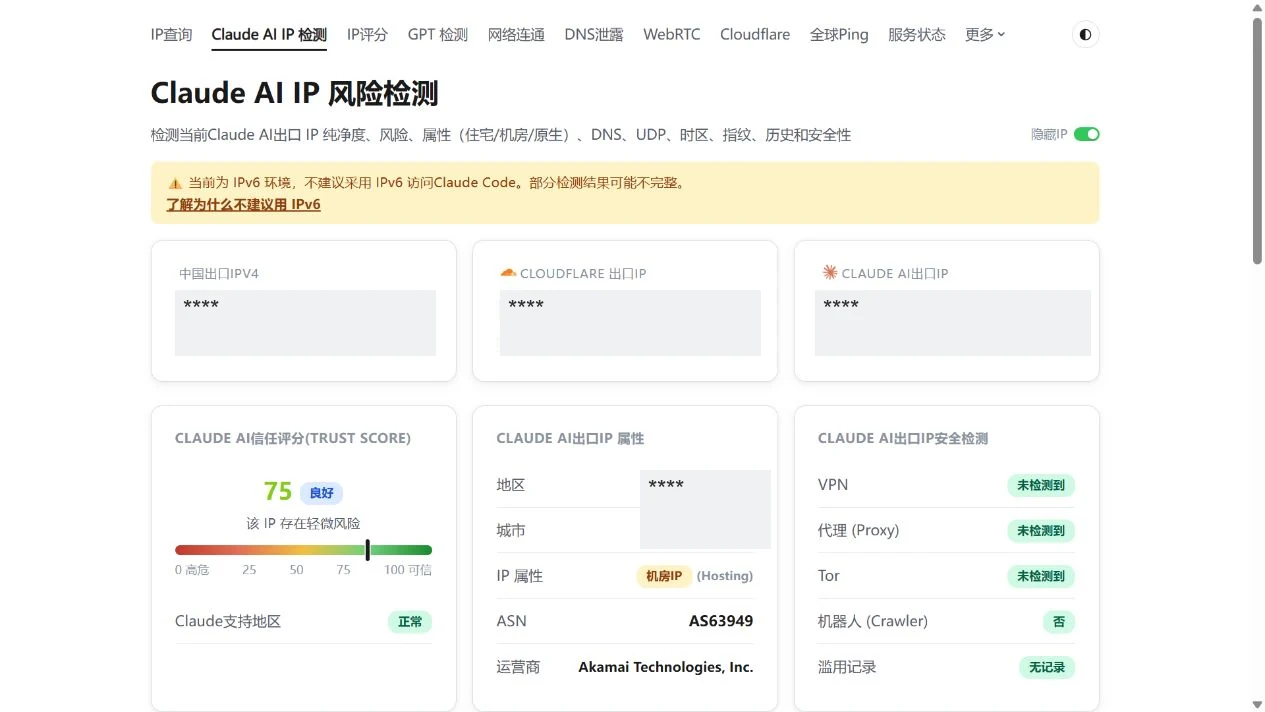Viewport: 1265px width, 712px height.
Task: Click the Akamai Technologies, Inc. carrier text
Action: click(x=666, y=667)
